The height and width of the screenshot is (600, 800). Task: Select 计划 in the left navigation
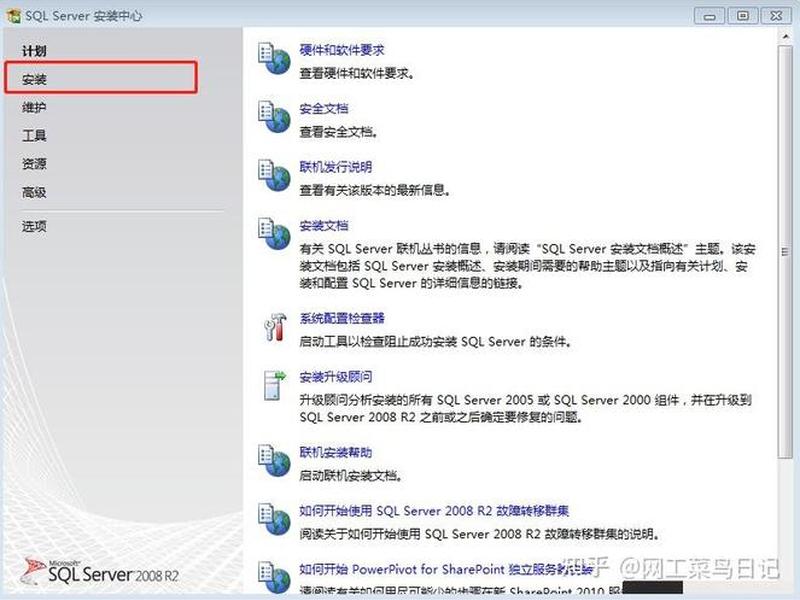pos(34,51)
